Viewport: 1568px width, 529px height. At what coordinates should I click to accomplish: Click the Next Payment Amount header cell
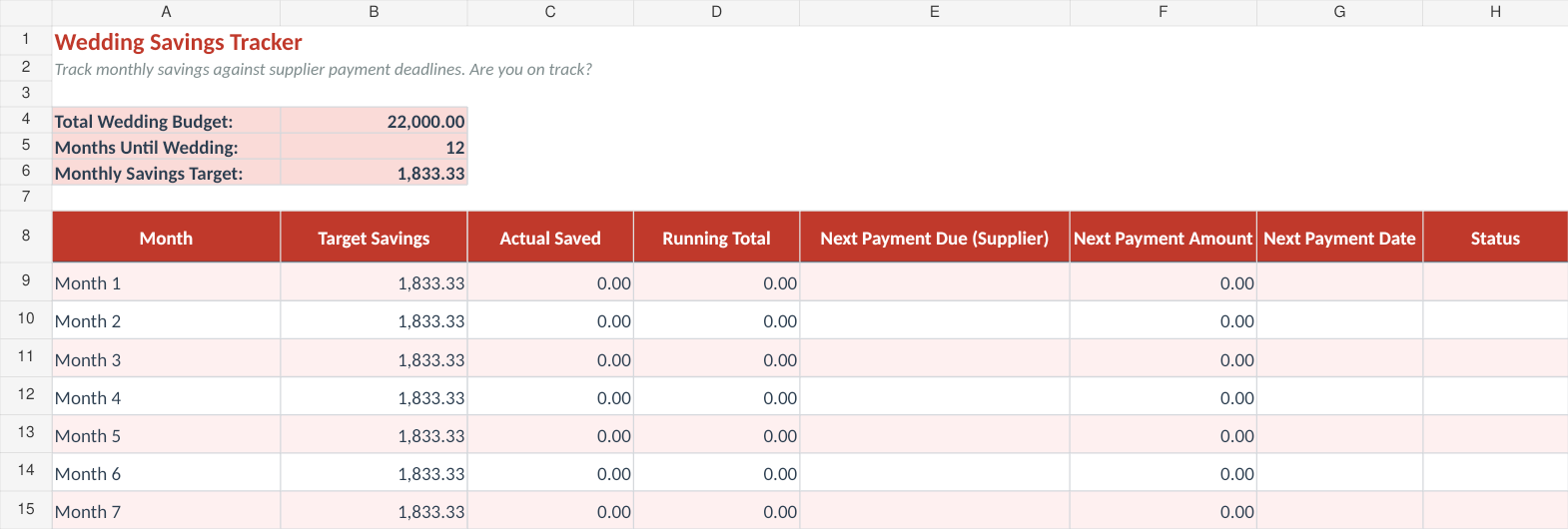[1163, 237]
